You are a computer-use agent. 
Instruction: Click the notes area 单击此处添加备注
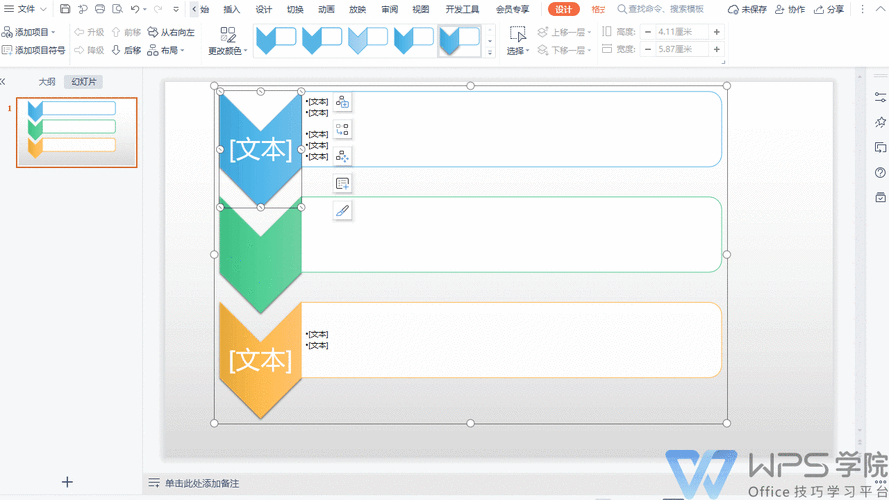pyautogui.click(x=202, y=484)
